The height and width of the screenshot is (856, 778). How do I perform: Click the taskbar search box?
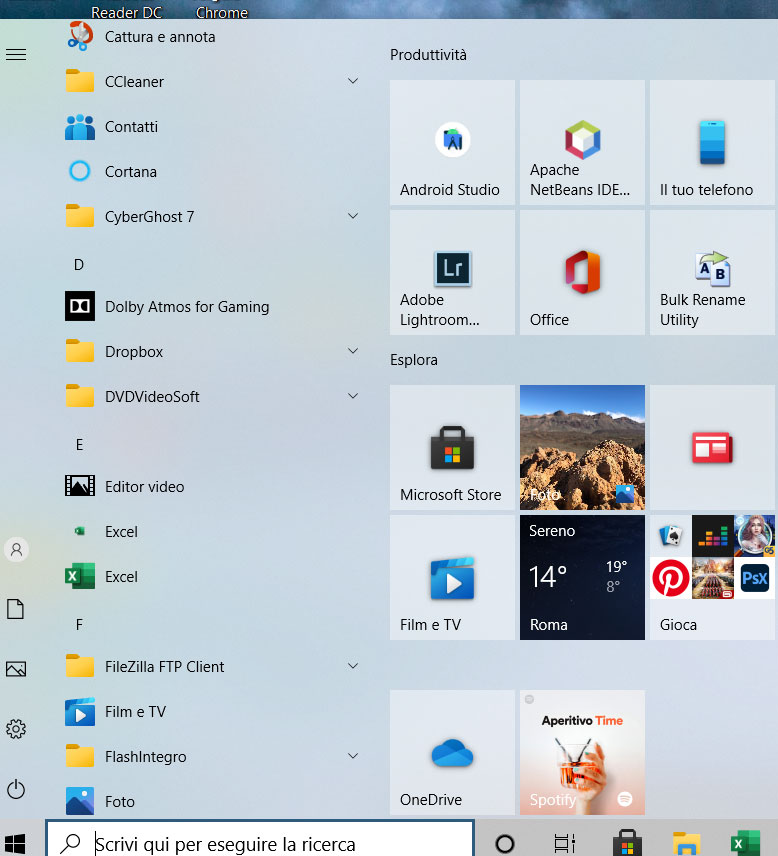260,840
